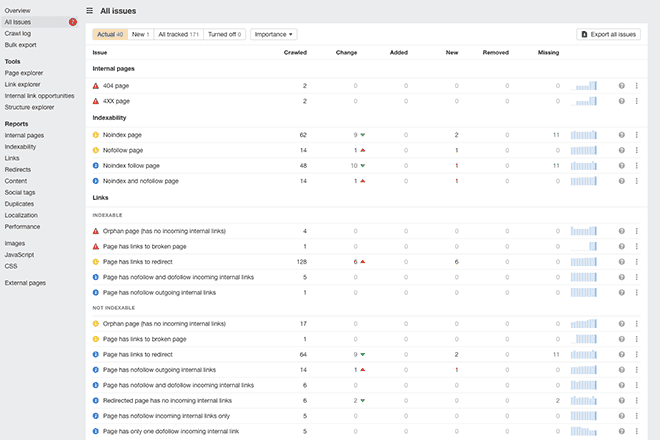
Task: Open the 4XX page issue
Action: click(116, 101)
